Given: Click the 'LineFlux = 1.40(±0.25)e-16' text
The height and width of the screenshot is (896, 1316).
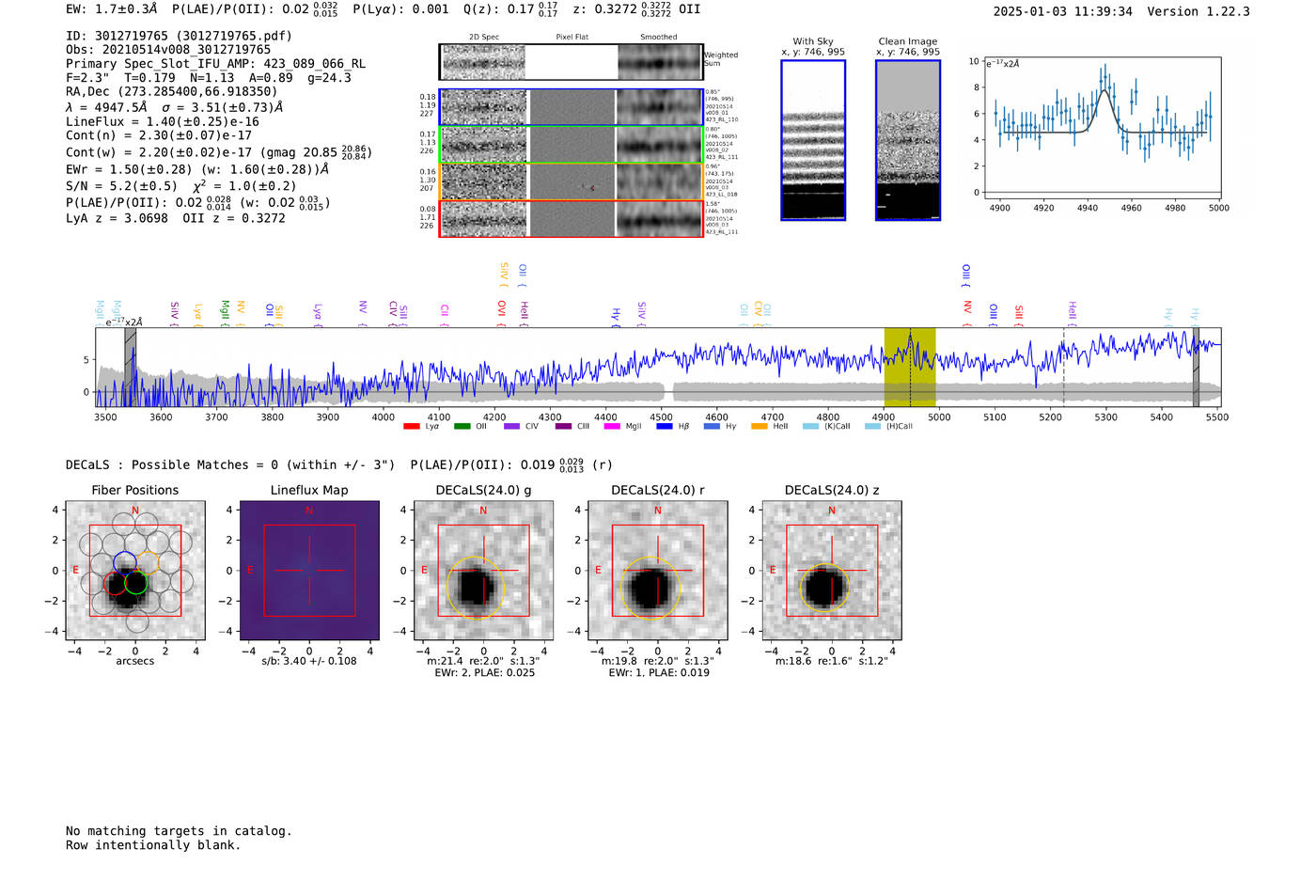Looking at the screenshot, I should pyautogui.click(x=163, y=121).
